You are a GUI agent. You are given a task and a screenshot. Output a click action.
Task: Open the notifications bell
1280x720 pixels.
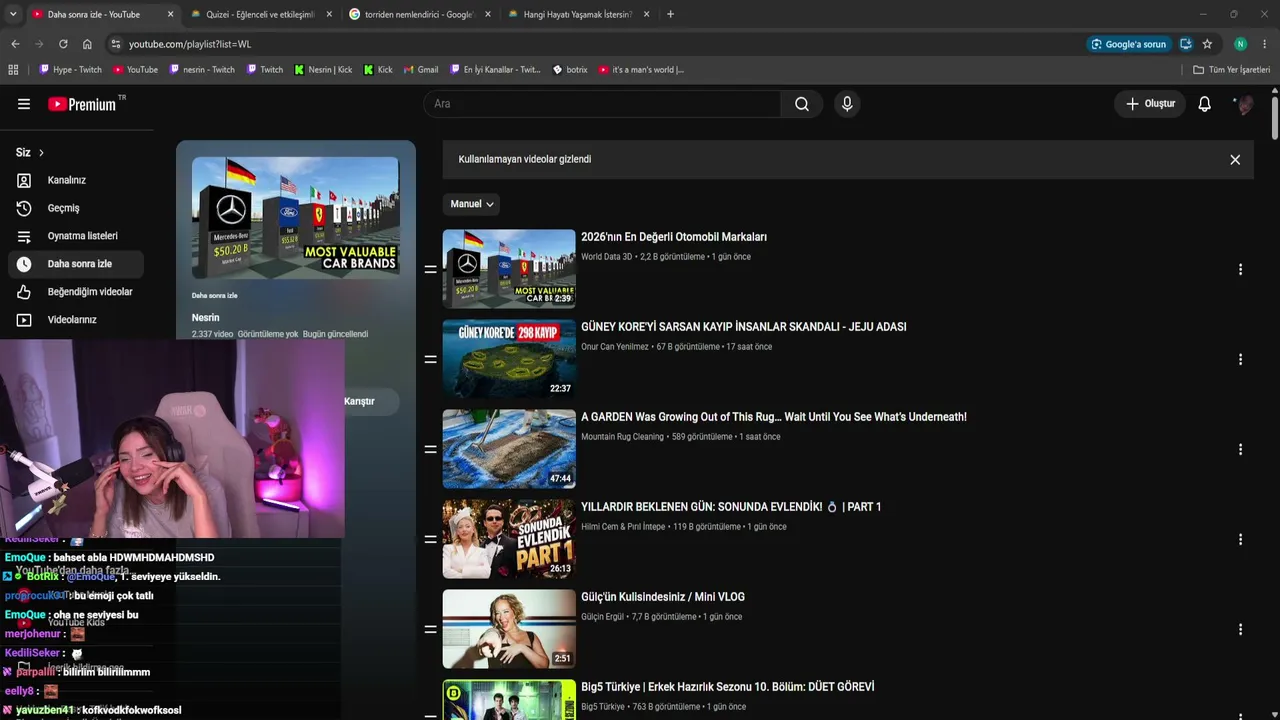pyautogui.click(x=1205, y=104)
